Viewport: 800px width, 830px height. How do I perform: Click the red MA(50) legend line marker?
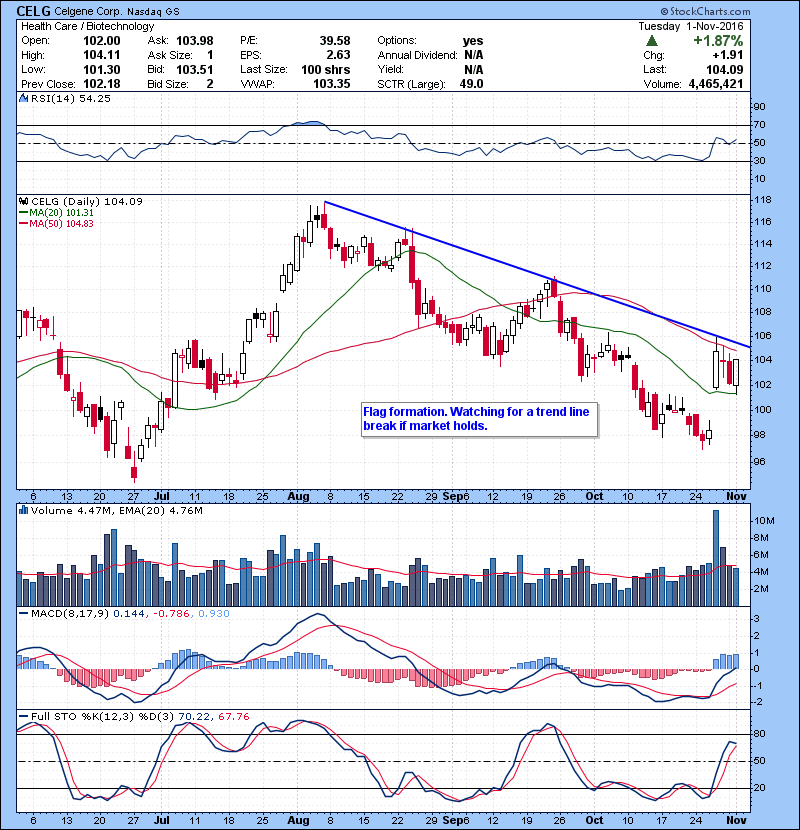pyautogui.click(x=23, y=223)
